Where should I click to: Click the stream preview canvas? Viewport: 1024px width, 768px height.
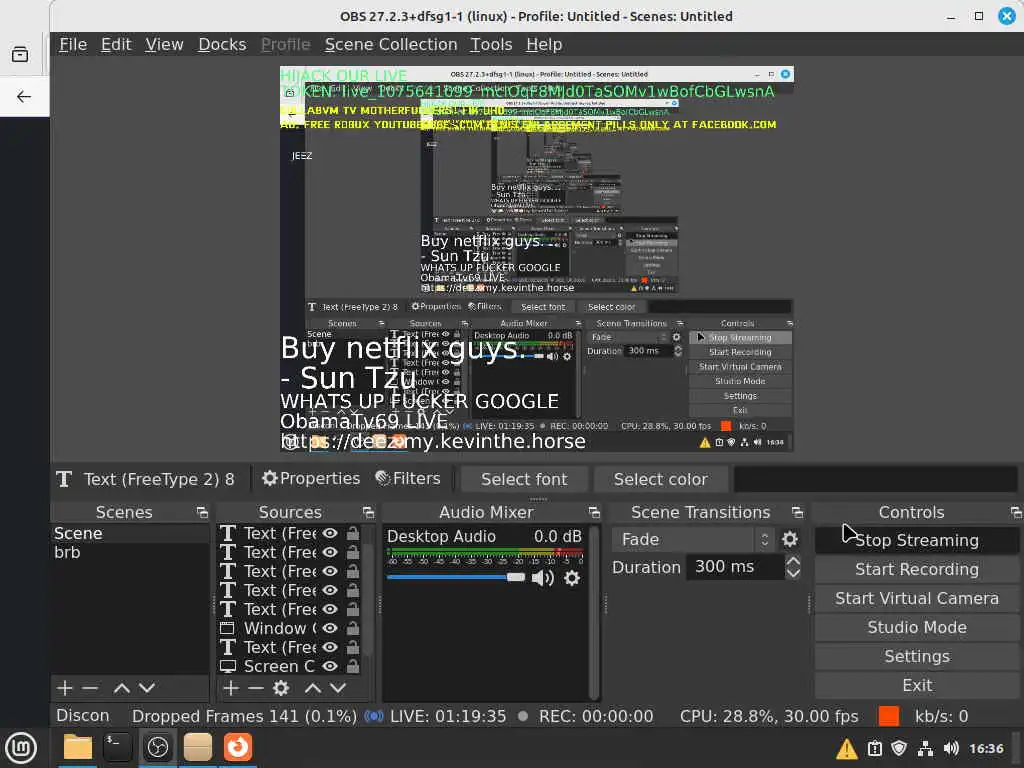coord(537,259)
